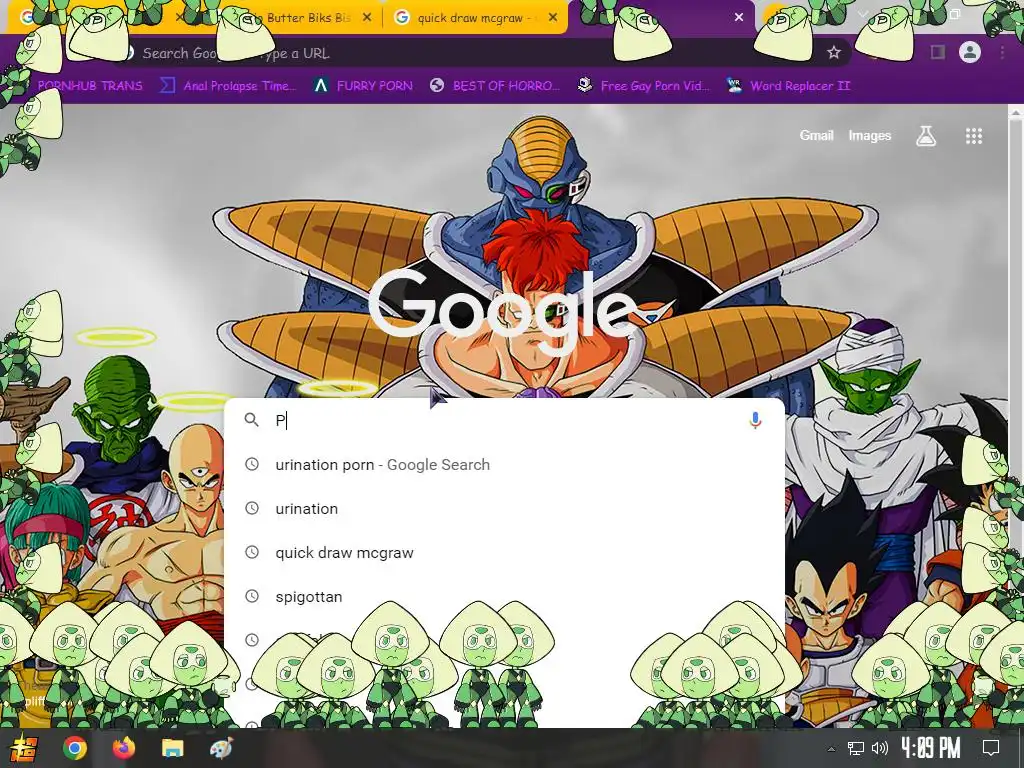Open the Chrome profile avatar
This screenshot has width=1024, height=768.
970,52
